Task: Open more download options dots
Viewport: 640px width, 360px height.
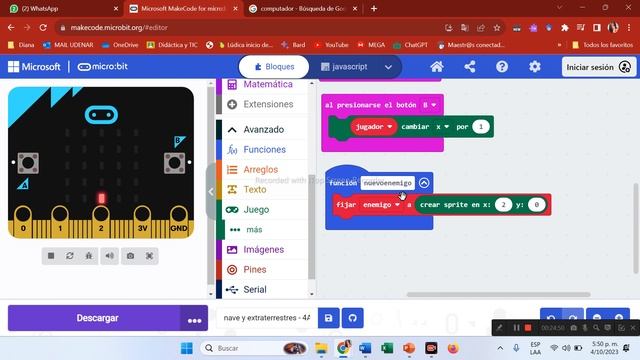Action: [194, 318]
